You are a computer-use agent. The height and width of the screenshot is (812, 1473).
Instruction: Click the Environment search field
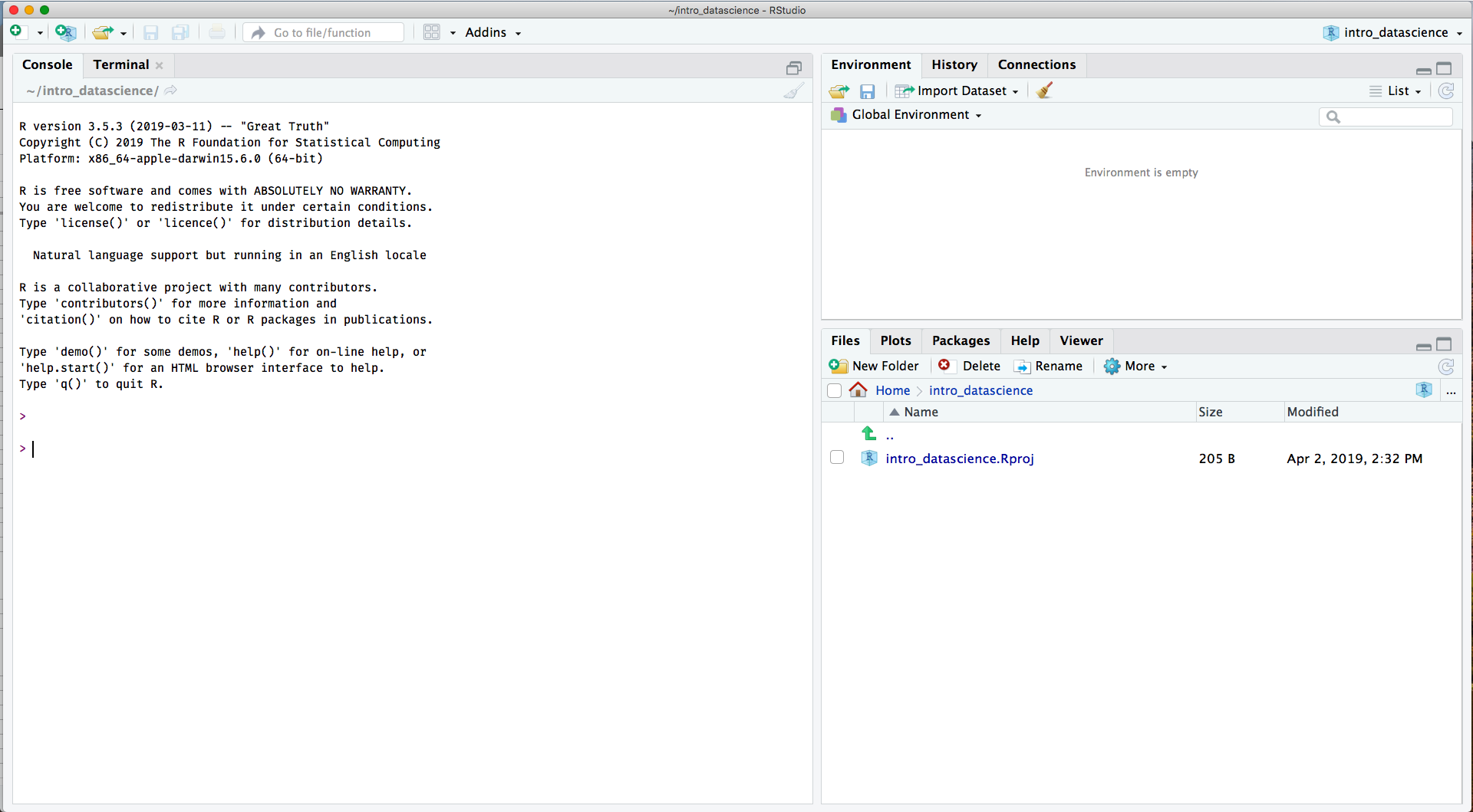1386,117
